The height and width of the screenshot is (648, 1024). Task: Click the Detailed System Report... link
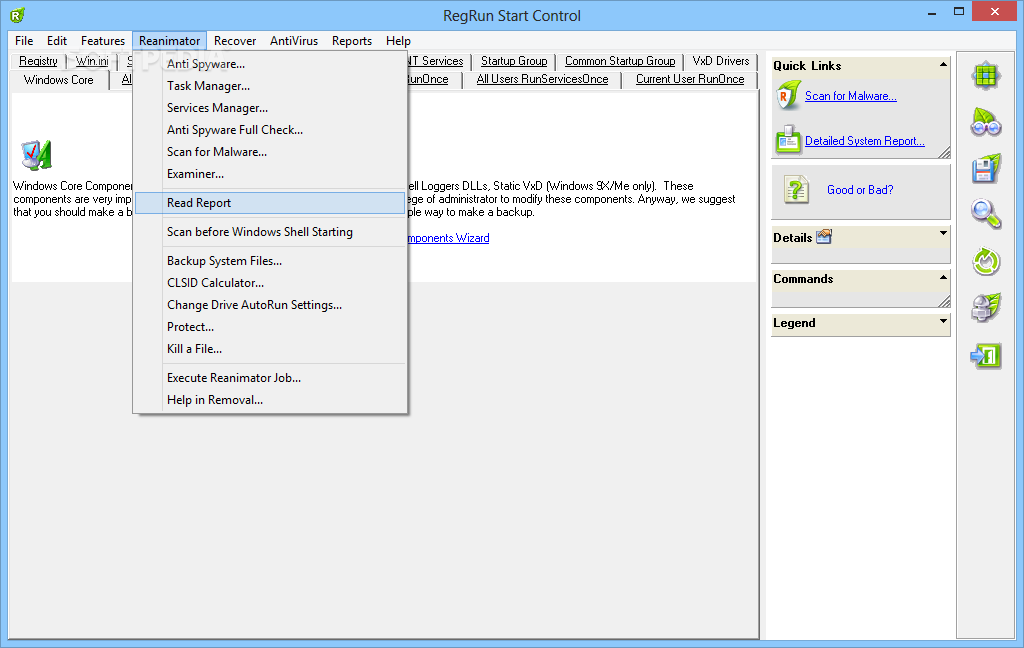tap(865, 140)
